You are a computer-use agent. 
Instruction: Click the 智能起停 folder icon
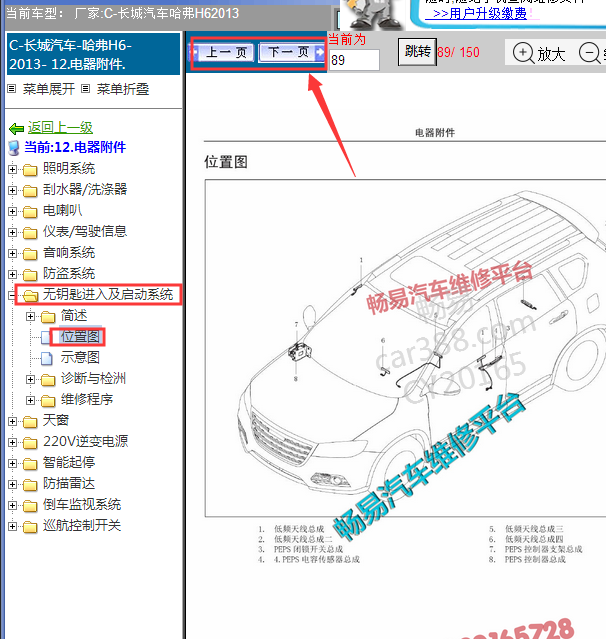click(x=30, y=463)
